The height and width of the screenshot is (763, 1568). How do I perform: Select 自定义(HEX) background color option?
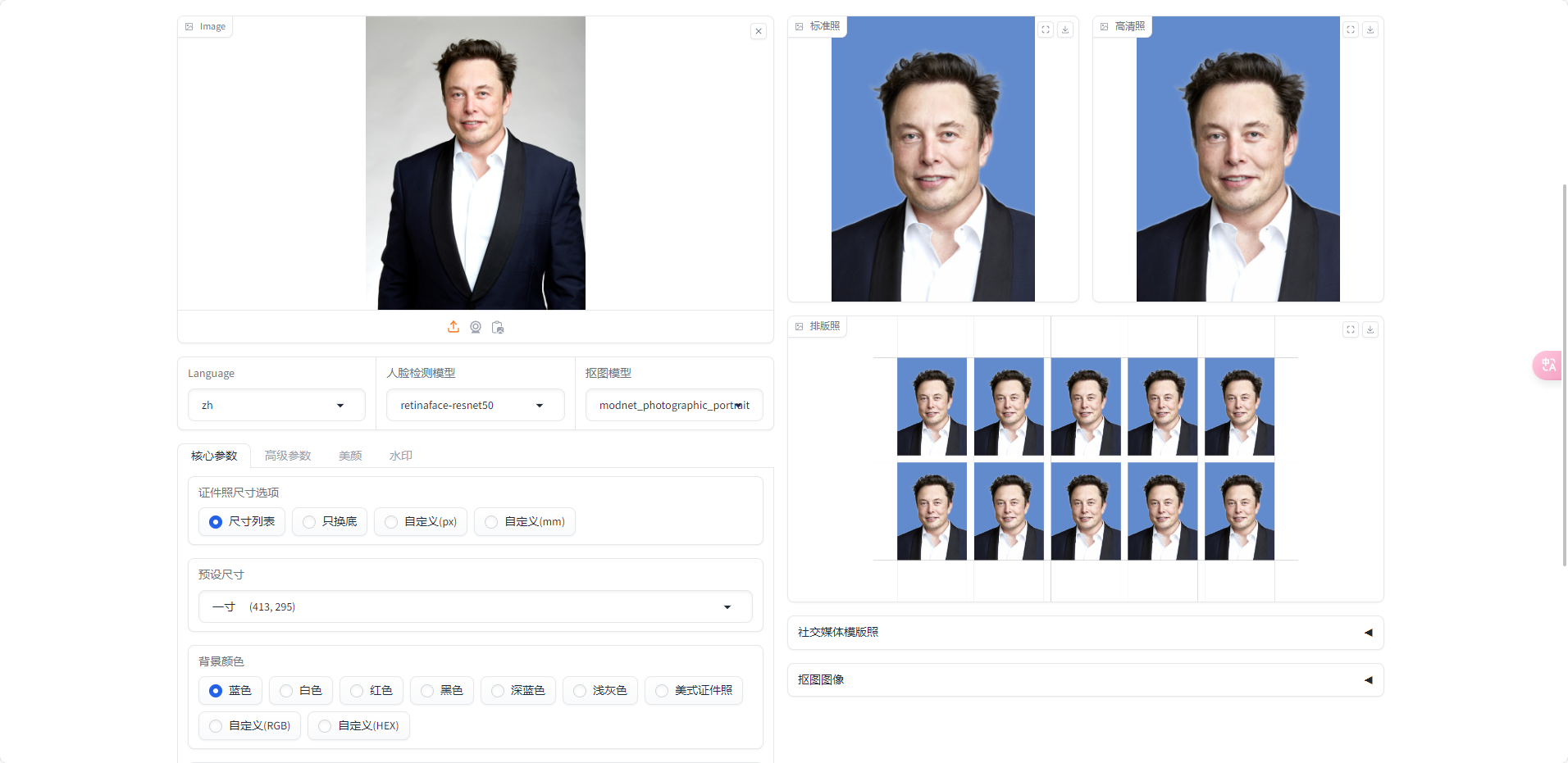(x=358, y=726)
